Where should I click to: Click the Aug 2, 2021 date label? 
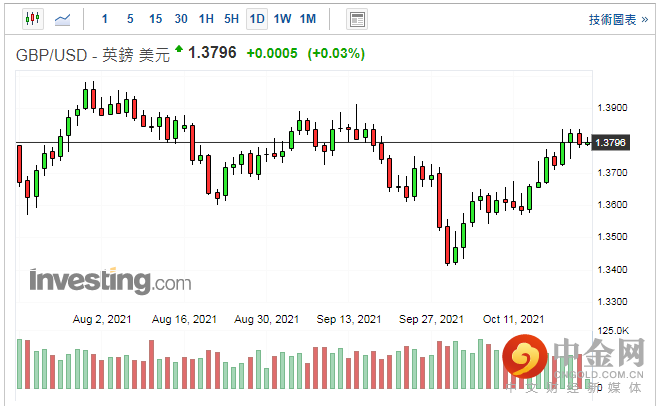click(x=105, y=319)
